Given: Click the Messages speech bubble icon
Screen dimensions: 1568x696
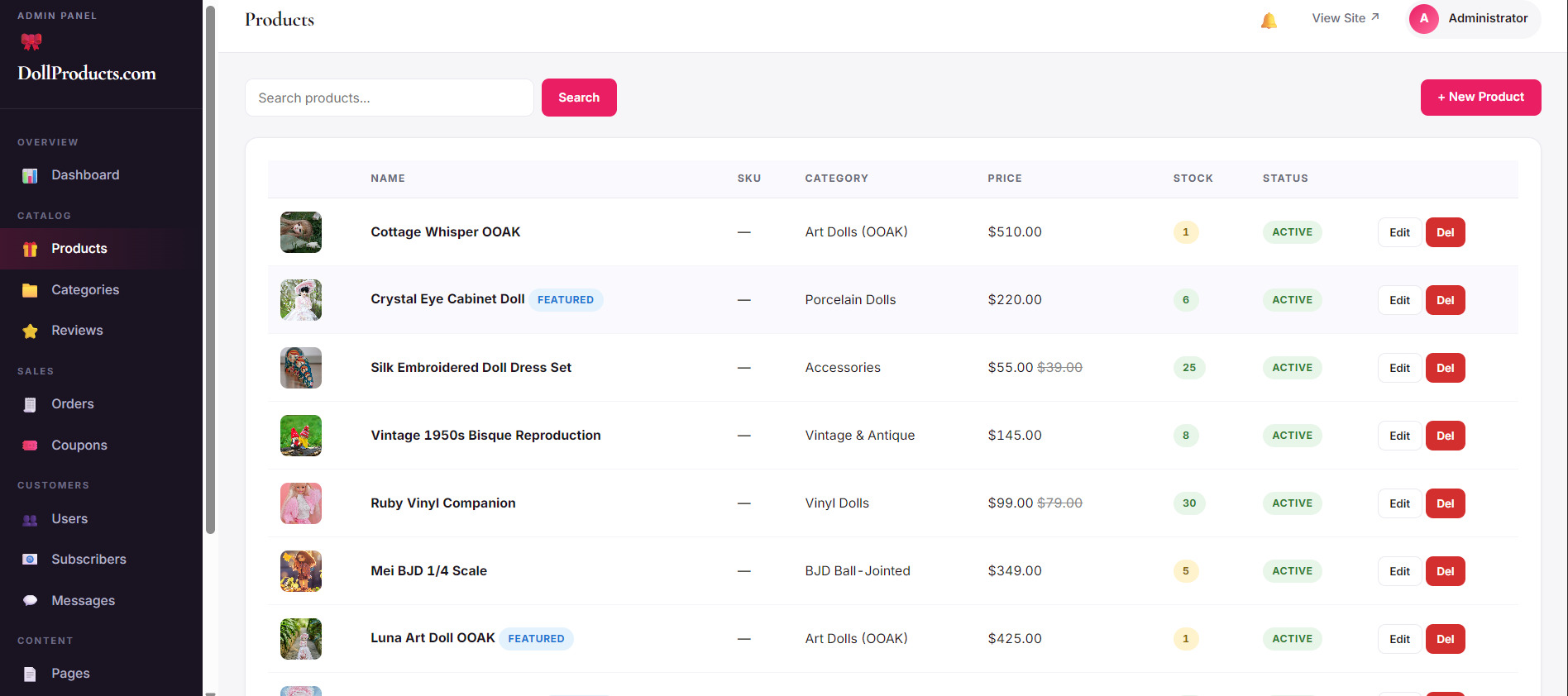Looking at the screenshot, I should [30, 601].
